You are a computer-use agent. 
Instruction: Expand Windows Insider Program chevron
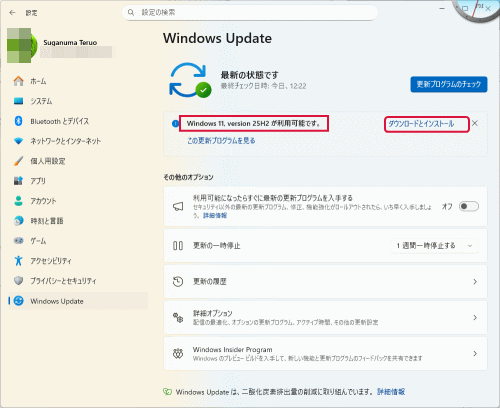475,353
